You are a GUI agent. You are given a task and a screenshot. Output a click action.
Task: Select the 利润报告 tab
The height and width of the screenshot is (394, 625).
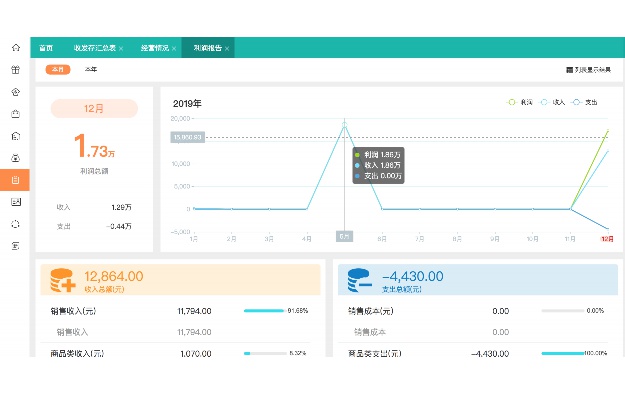point(208,48)
